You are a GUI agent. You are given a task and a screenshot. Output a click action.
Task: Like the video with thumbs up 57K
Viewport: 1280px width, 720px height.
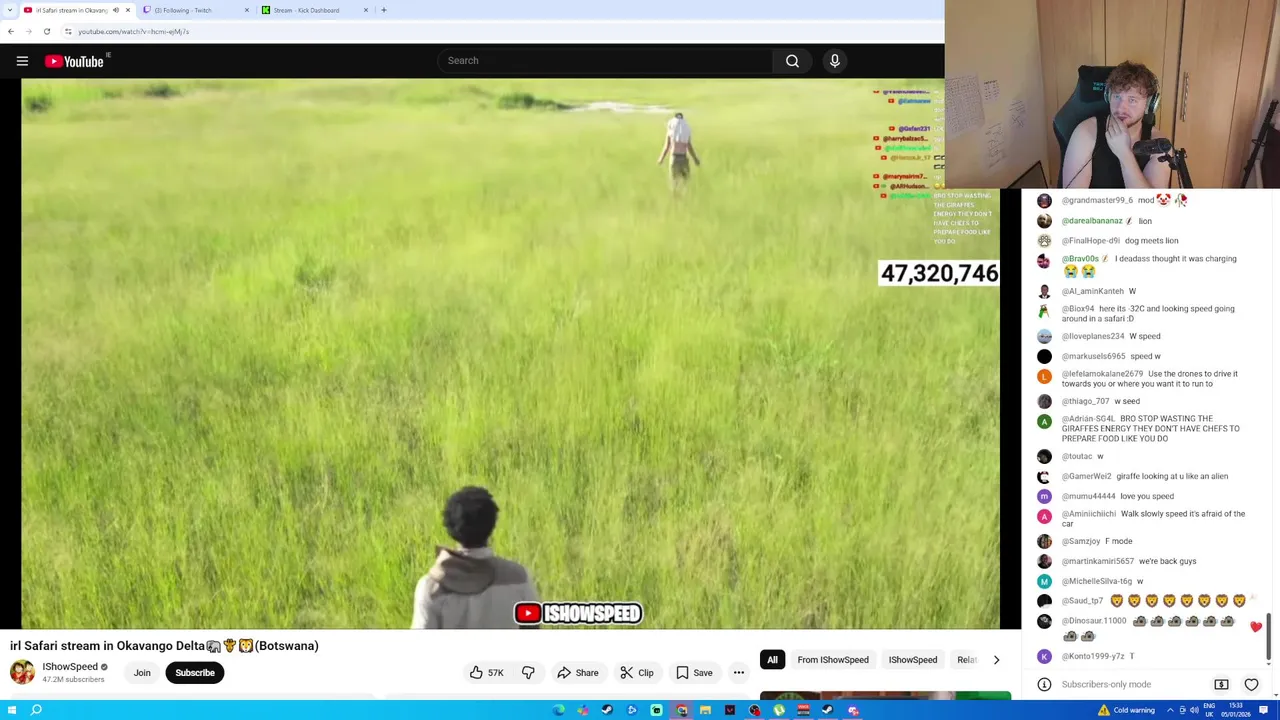[486, 673]
